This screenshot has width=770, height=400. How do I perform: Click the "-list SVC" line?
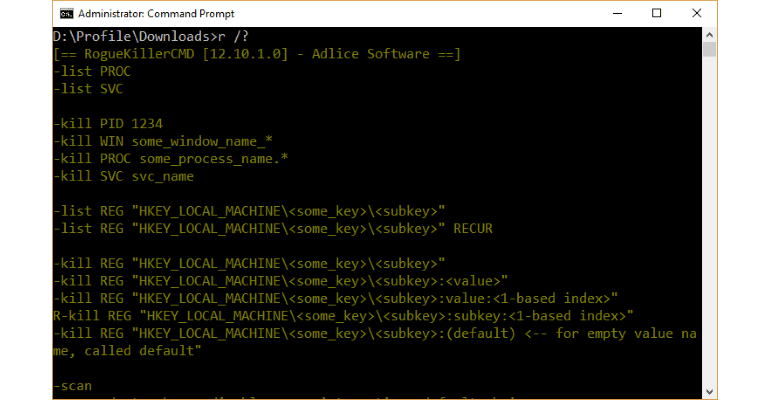click(88, 90)
